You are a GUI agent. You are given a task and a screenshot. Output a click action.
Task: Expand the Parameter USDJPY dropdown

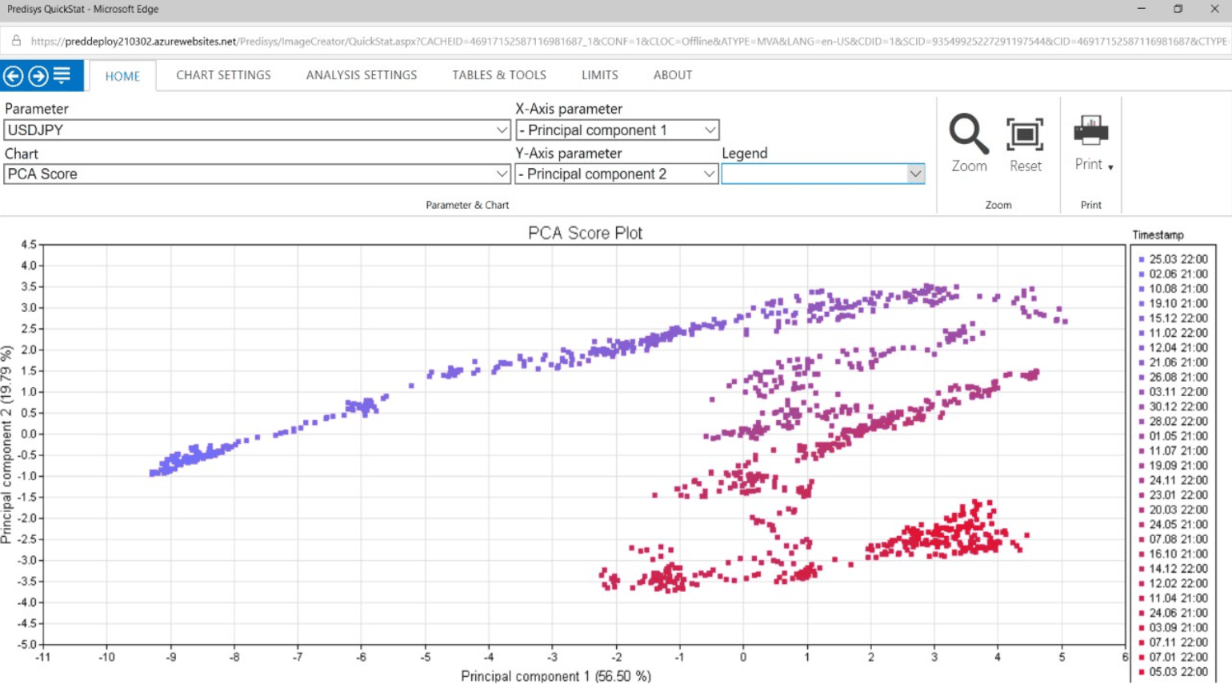point(502,130)
